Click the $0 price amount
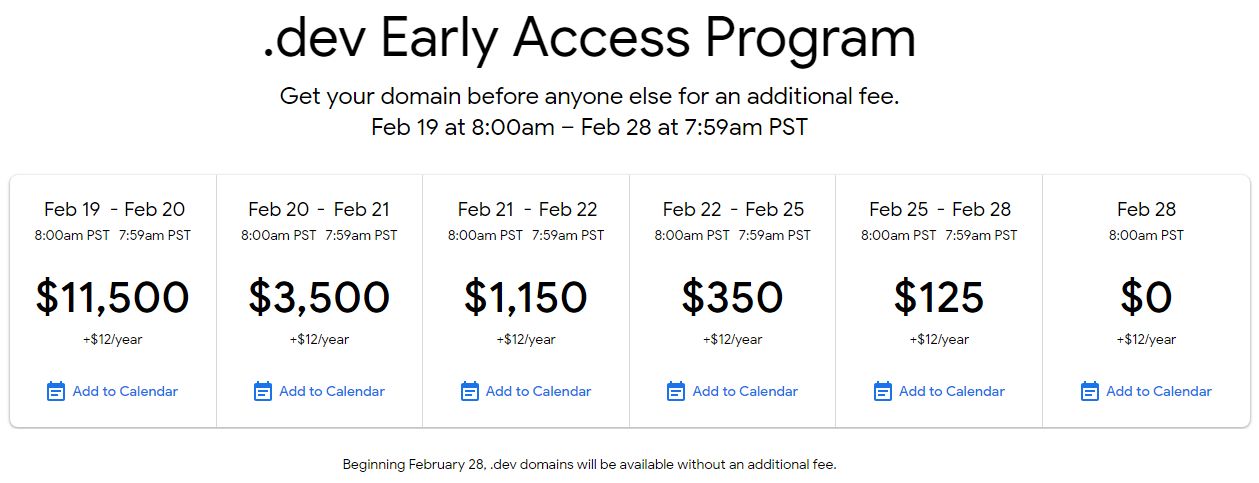Screen dimensions: 1259x483 pos(1146,297)
